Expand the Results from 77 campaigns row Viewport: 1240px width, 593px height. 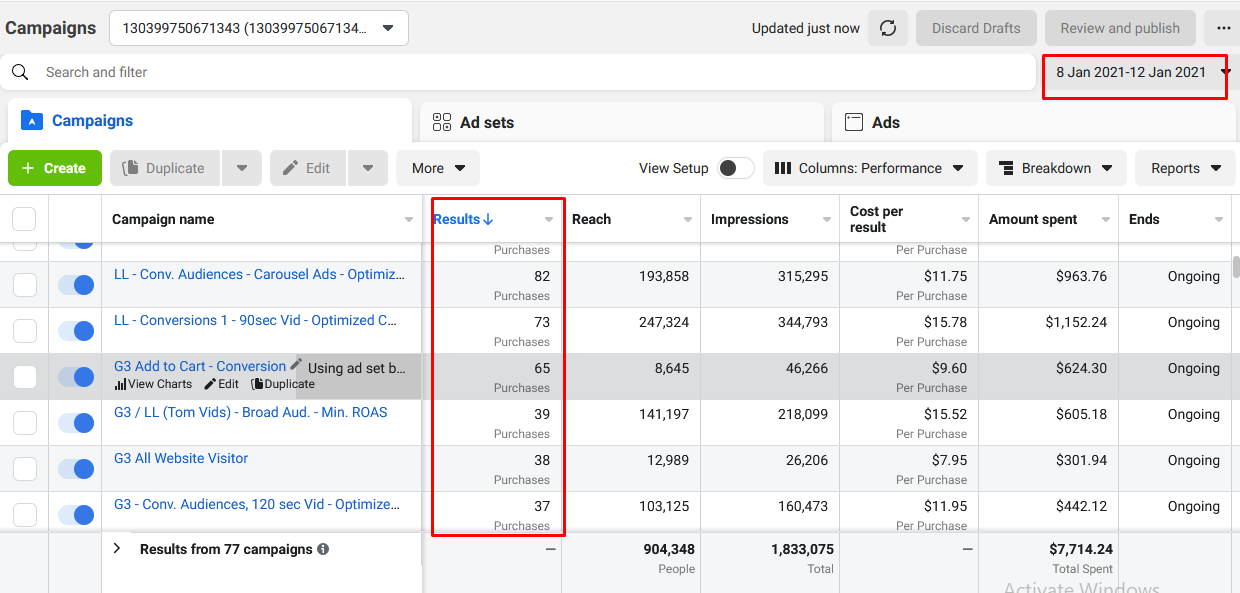117,549
